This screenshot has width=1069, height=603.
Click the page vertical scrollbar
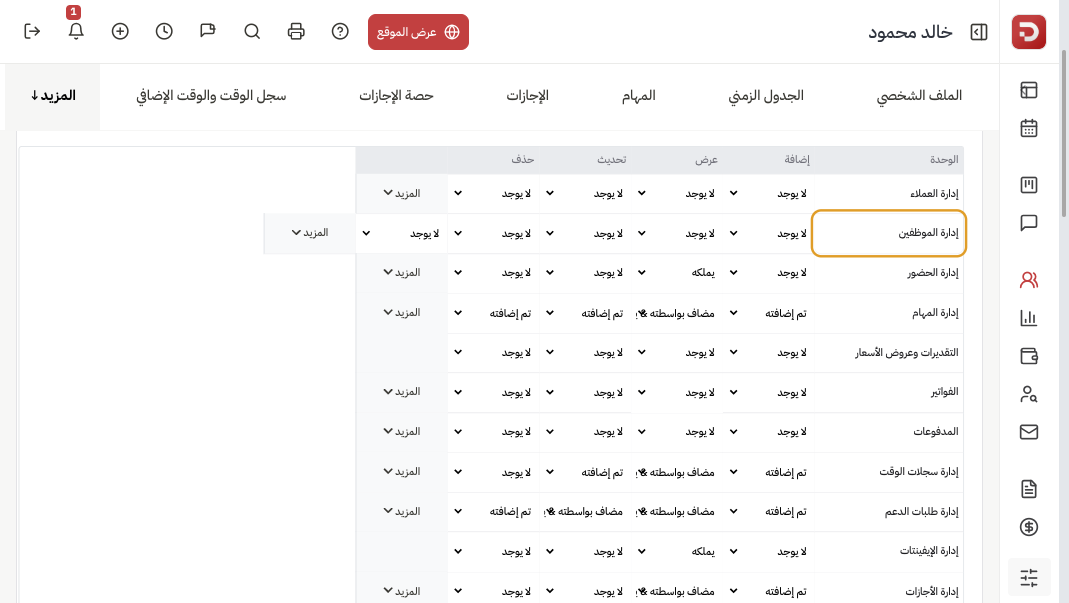coord(1064,133)
